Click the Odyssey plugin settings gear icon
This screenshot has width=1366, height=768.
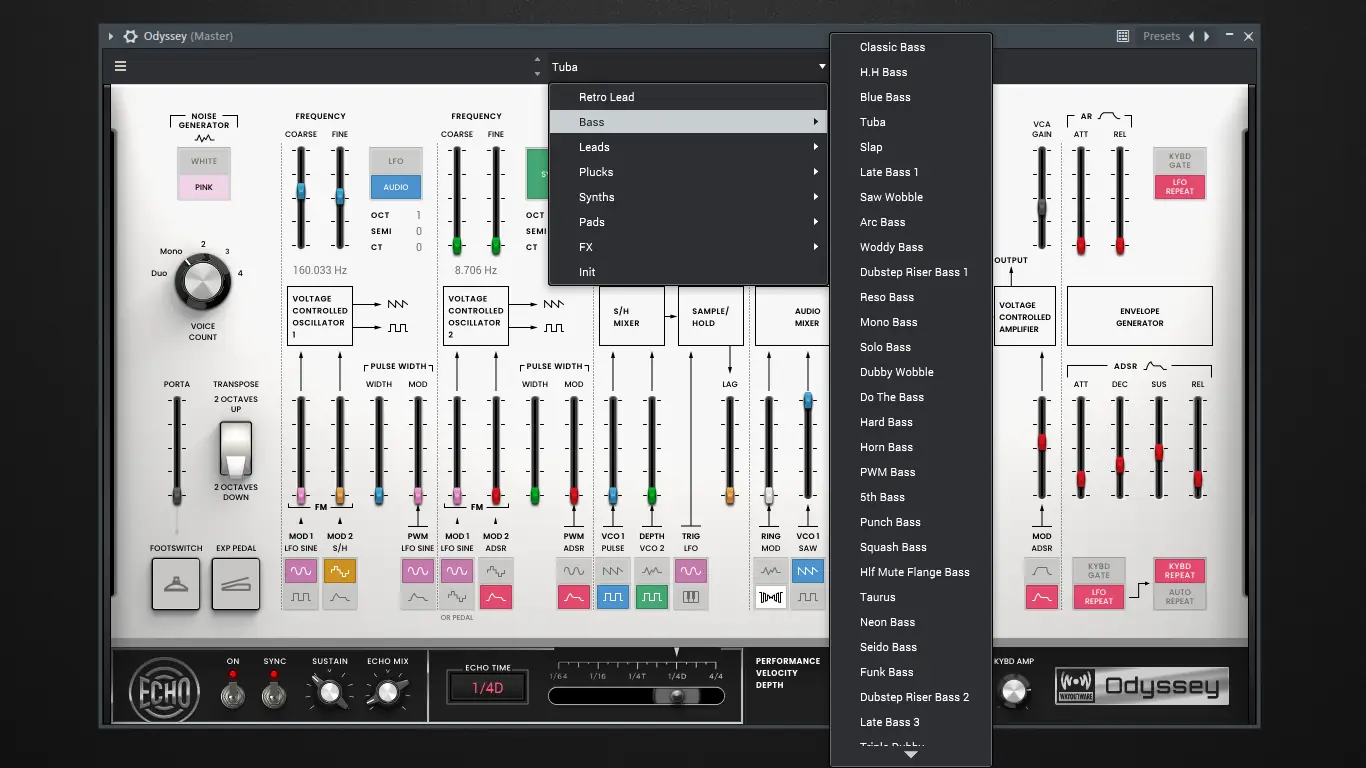point(130,37)
